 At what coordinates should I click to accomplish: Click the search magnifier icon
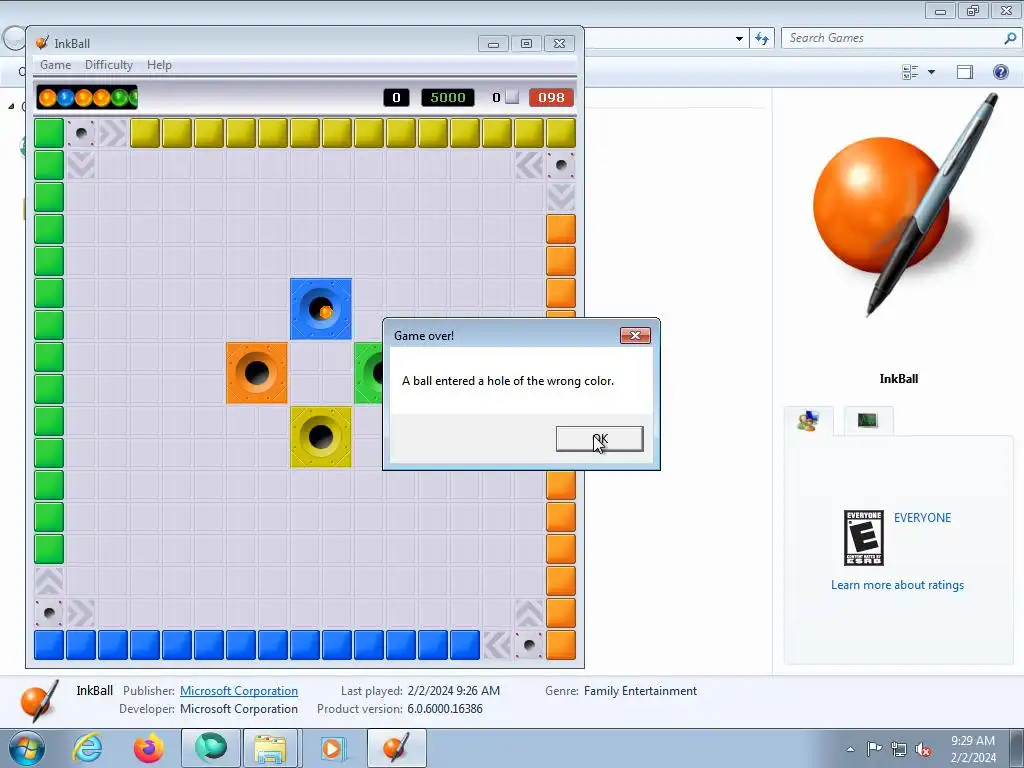pos(1010,38)
